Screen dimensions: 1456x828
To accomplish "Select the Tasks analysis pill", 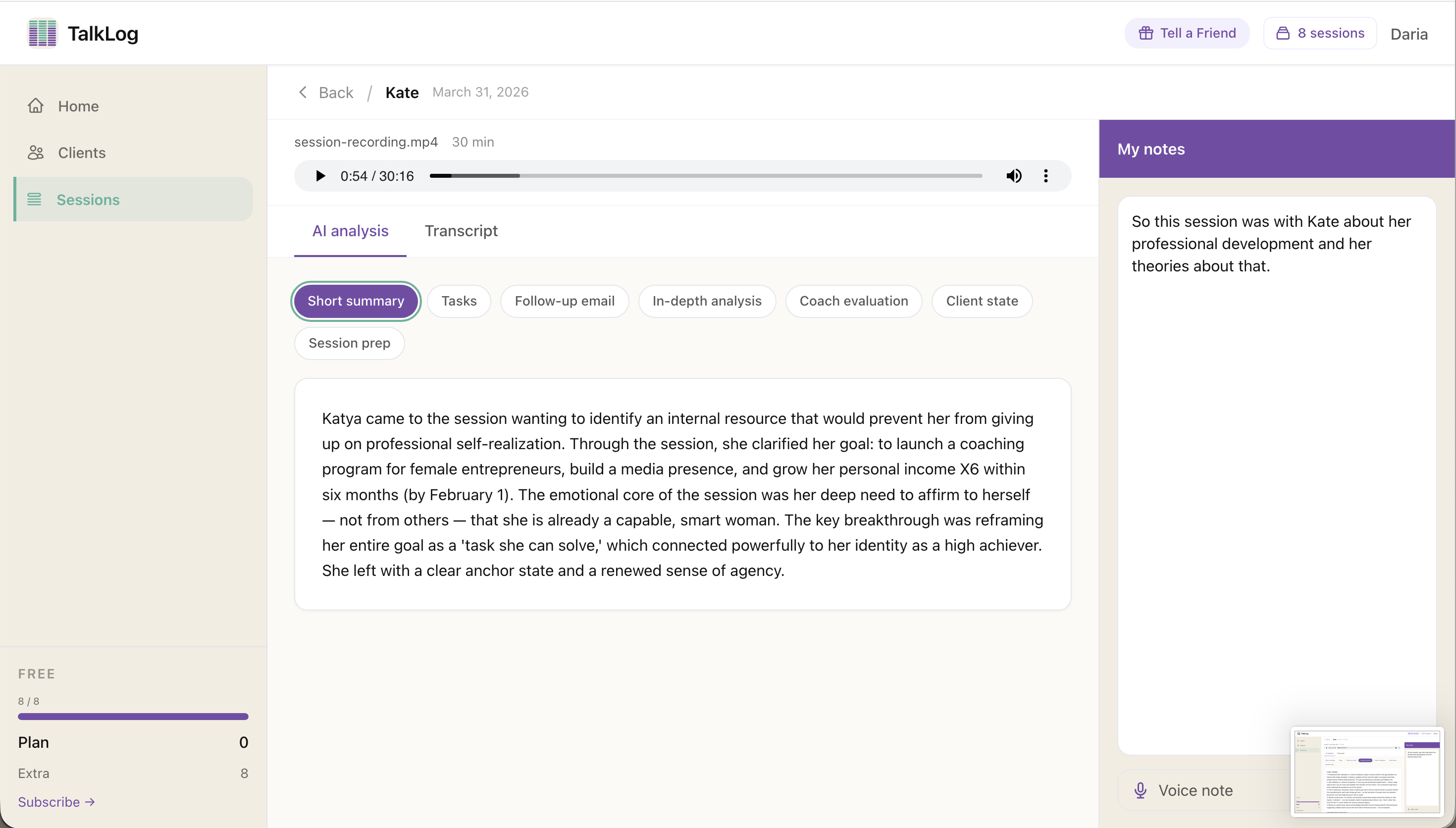I will pyautogui.click(x=458, y=301).
